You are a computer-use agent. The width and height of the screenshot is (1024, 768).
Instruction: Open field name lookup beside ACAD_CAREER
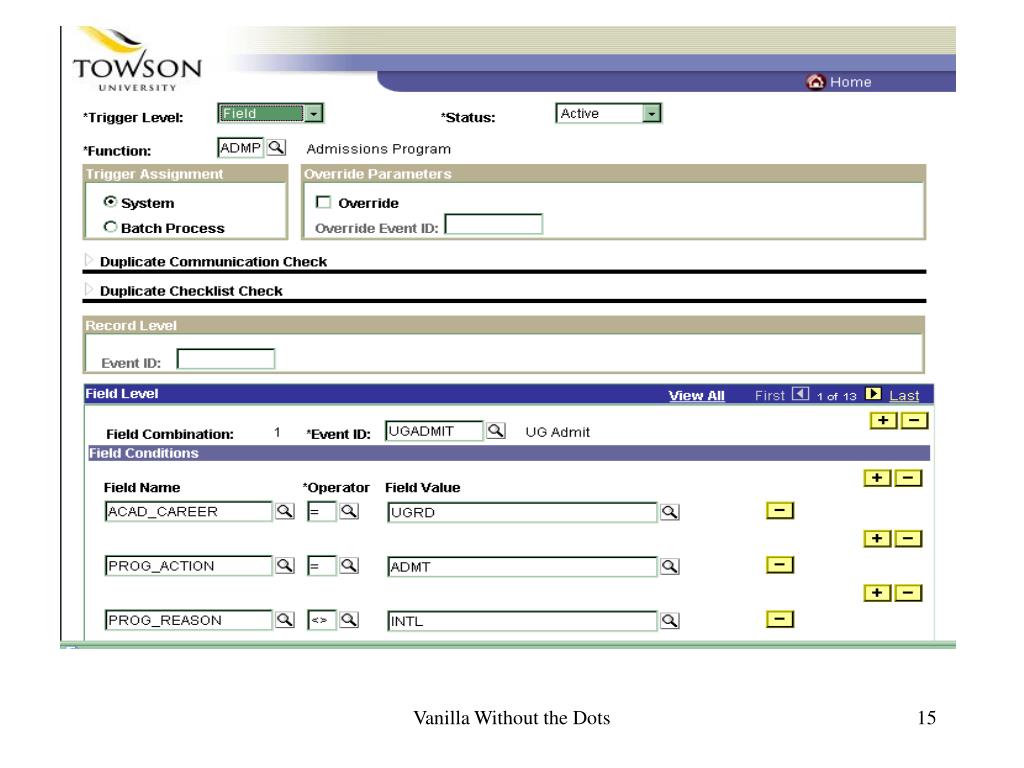click(x=285, y=511)
